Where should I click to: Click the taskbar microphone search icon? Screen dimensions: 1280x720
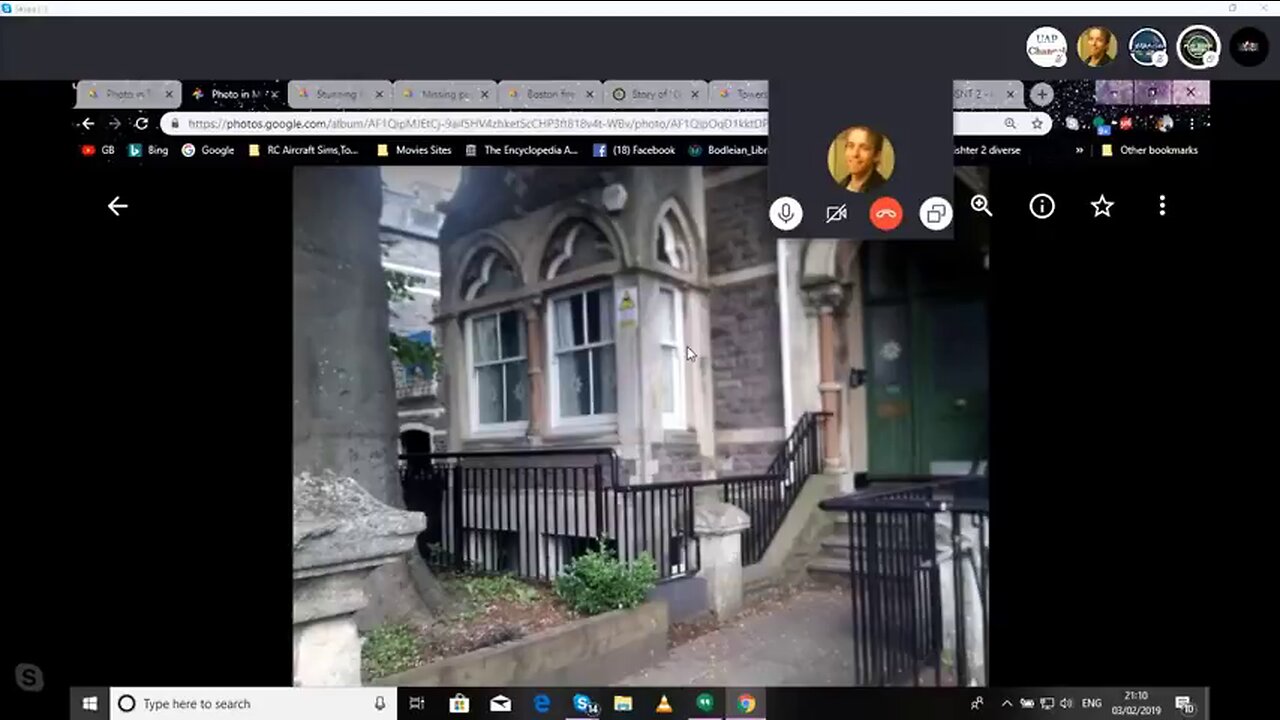tap(380, 704)
